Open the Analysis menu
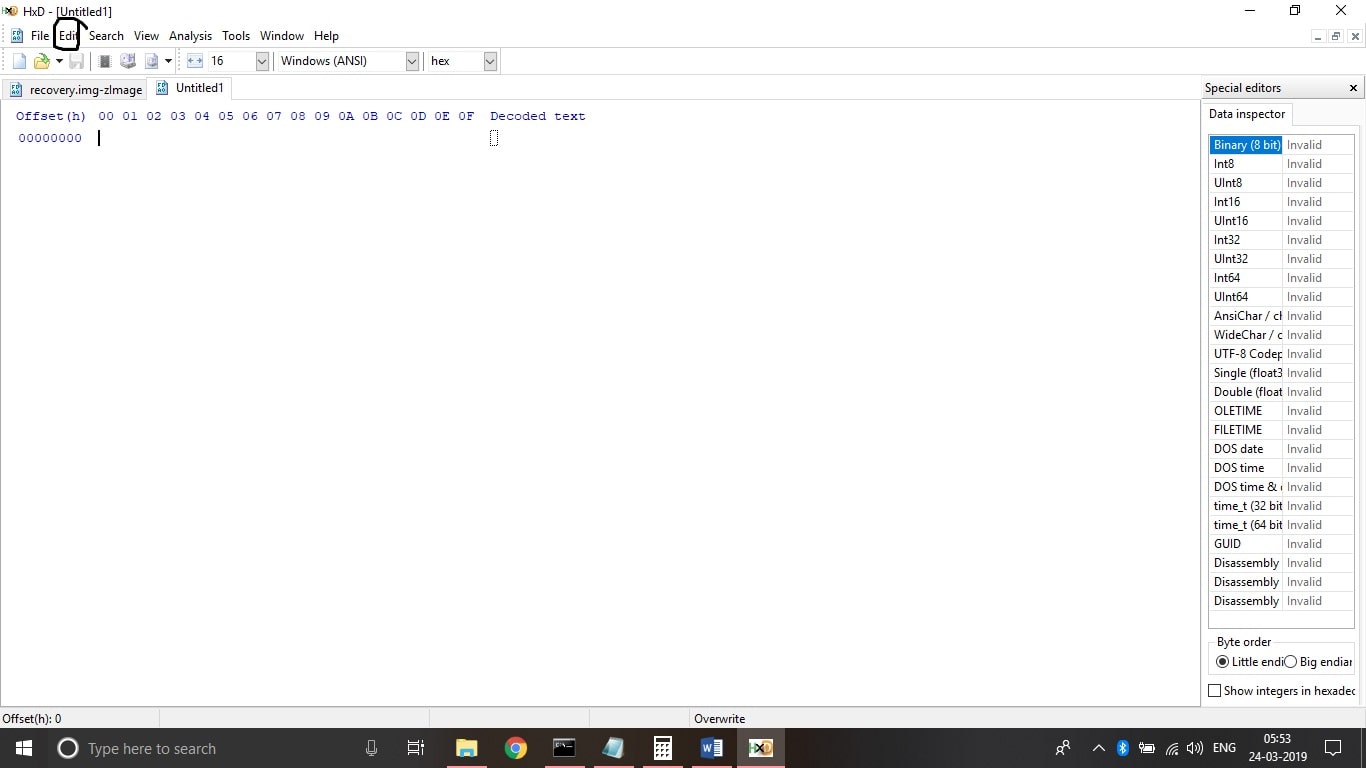Image resolution: width=1366 pixels, height=768 pixels. click(x=190, y=36)
